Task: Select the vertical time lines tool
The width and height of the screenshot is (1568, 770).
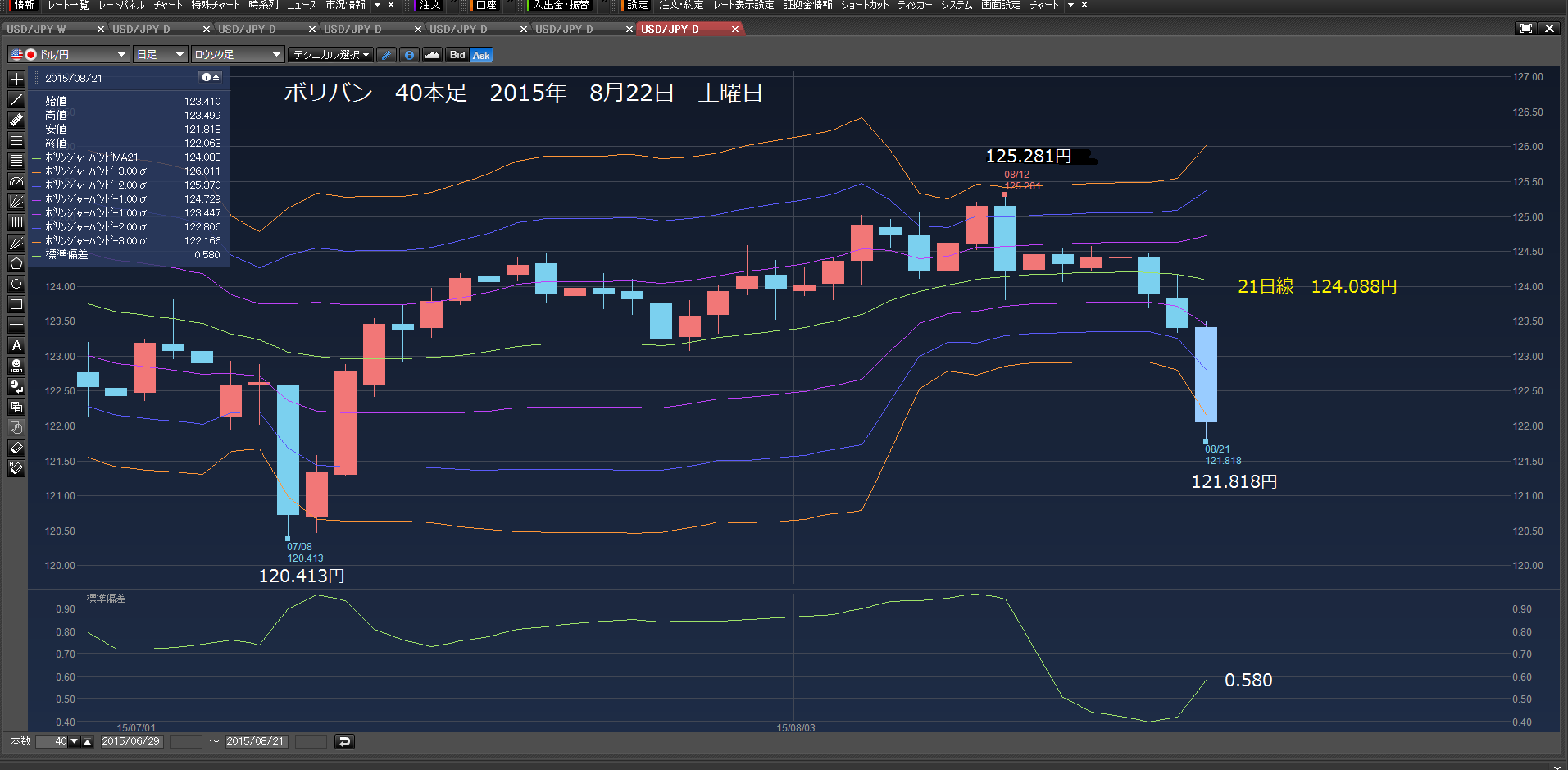Action: [x=16, y=222]
